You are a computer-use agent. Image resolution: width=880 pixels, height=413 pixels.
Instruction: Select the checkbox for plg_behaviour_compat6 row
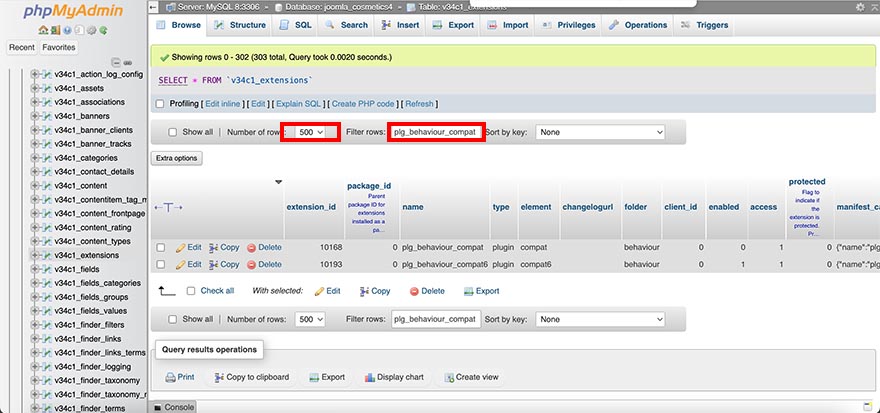(160, 264)
